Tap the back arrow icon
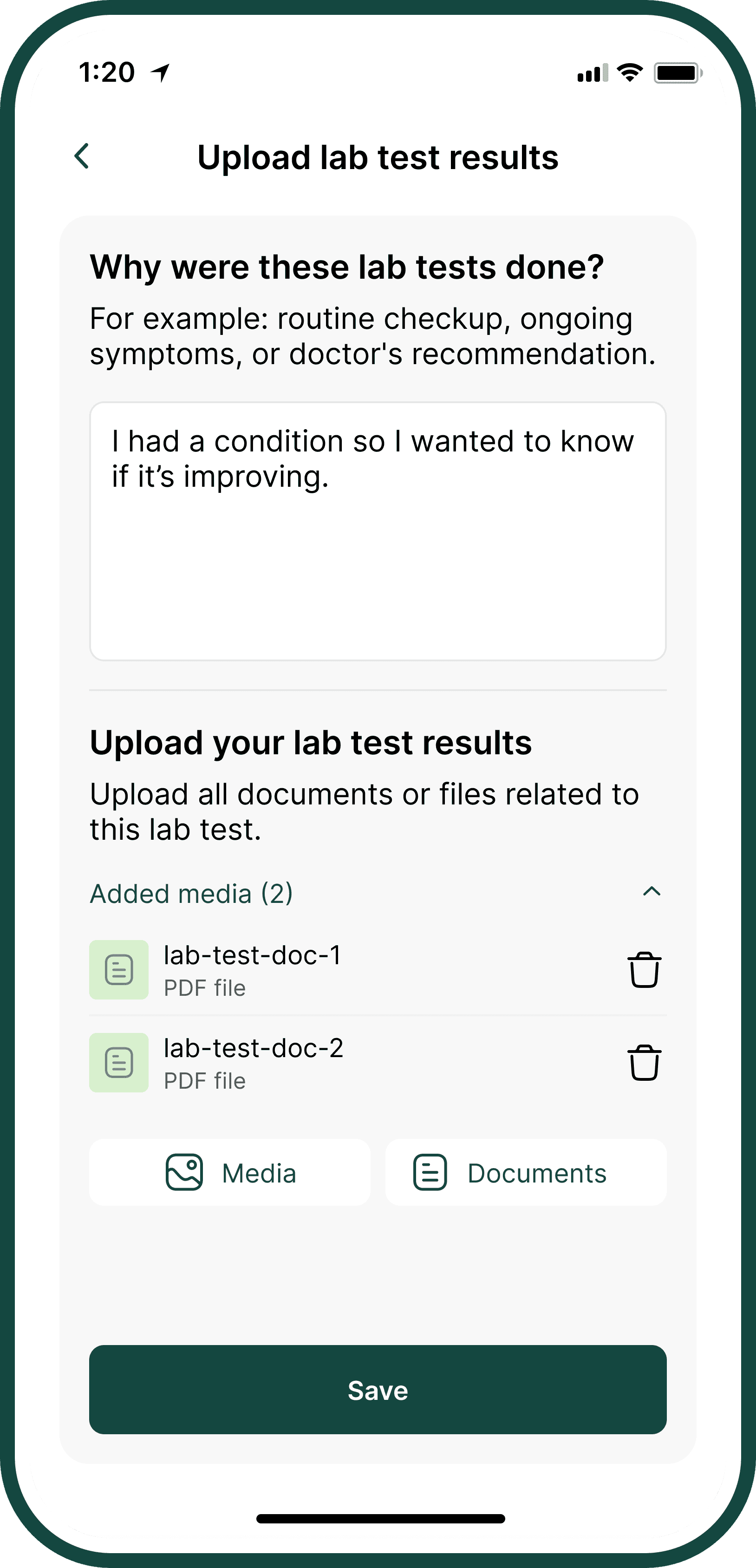The image size is (756, 1568). pyautogui.click(x=82, y=156)
